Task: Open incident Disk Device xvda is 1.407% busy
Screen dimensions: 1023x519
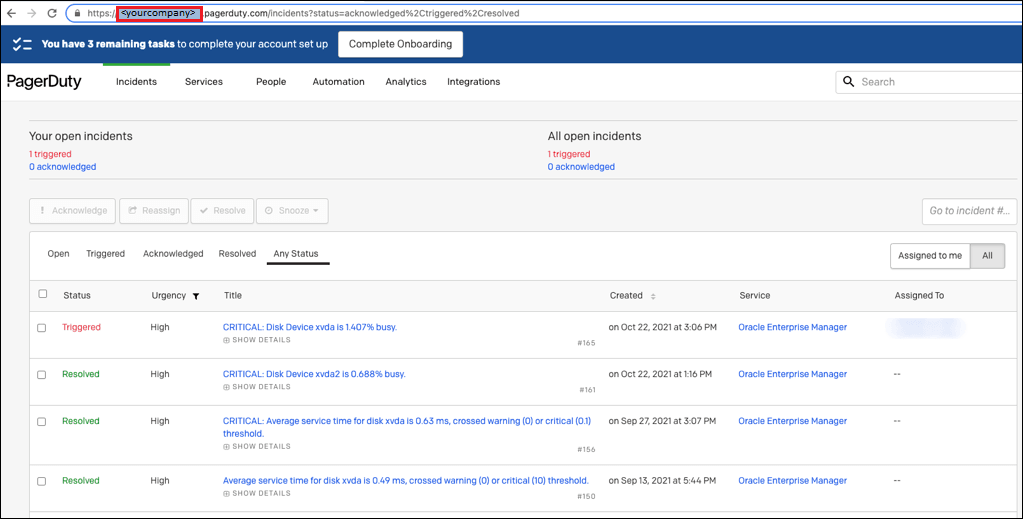Action: (310, 327)
